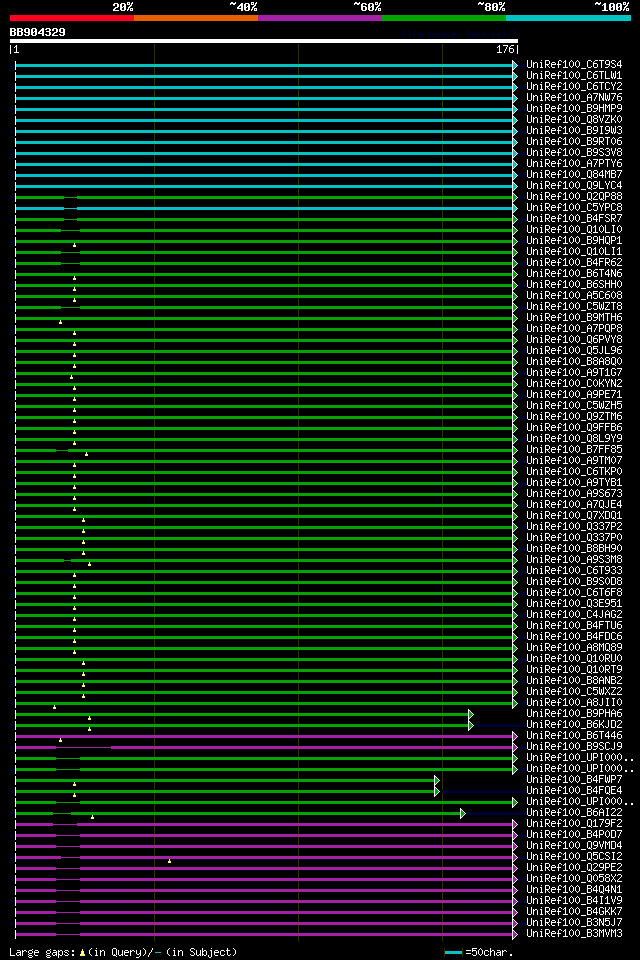The image size is (640, 960).
Task: Click the yellow gap marker on the B9MTH6 row
Action: tap(61, 322)
